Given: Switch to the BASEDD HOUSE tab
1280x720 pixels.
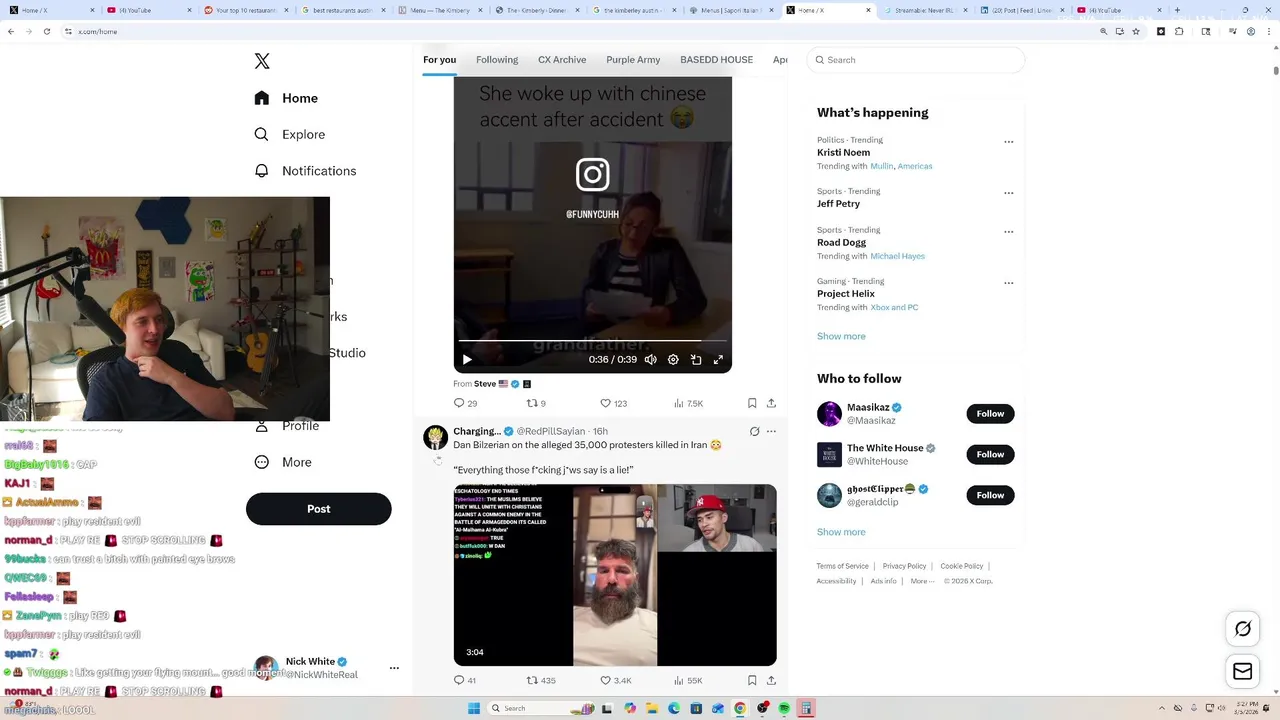Looking at the screenshot, I should pyautogui.click(x=716, y=60).
